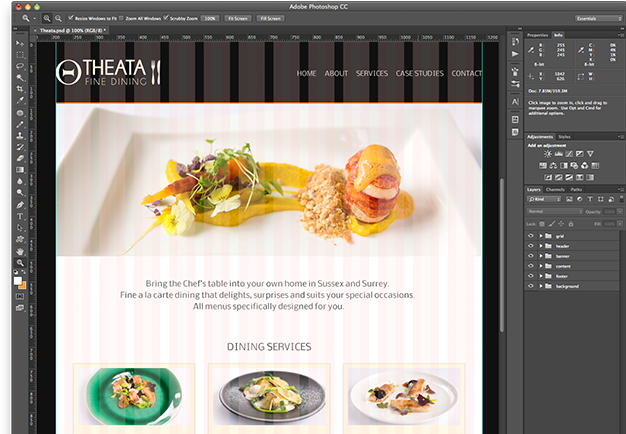Select the Horizontal Type tool
Image resolution: width=626 pixels, height=434 pixels.
[20, 216]
